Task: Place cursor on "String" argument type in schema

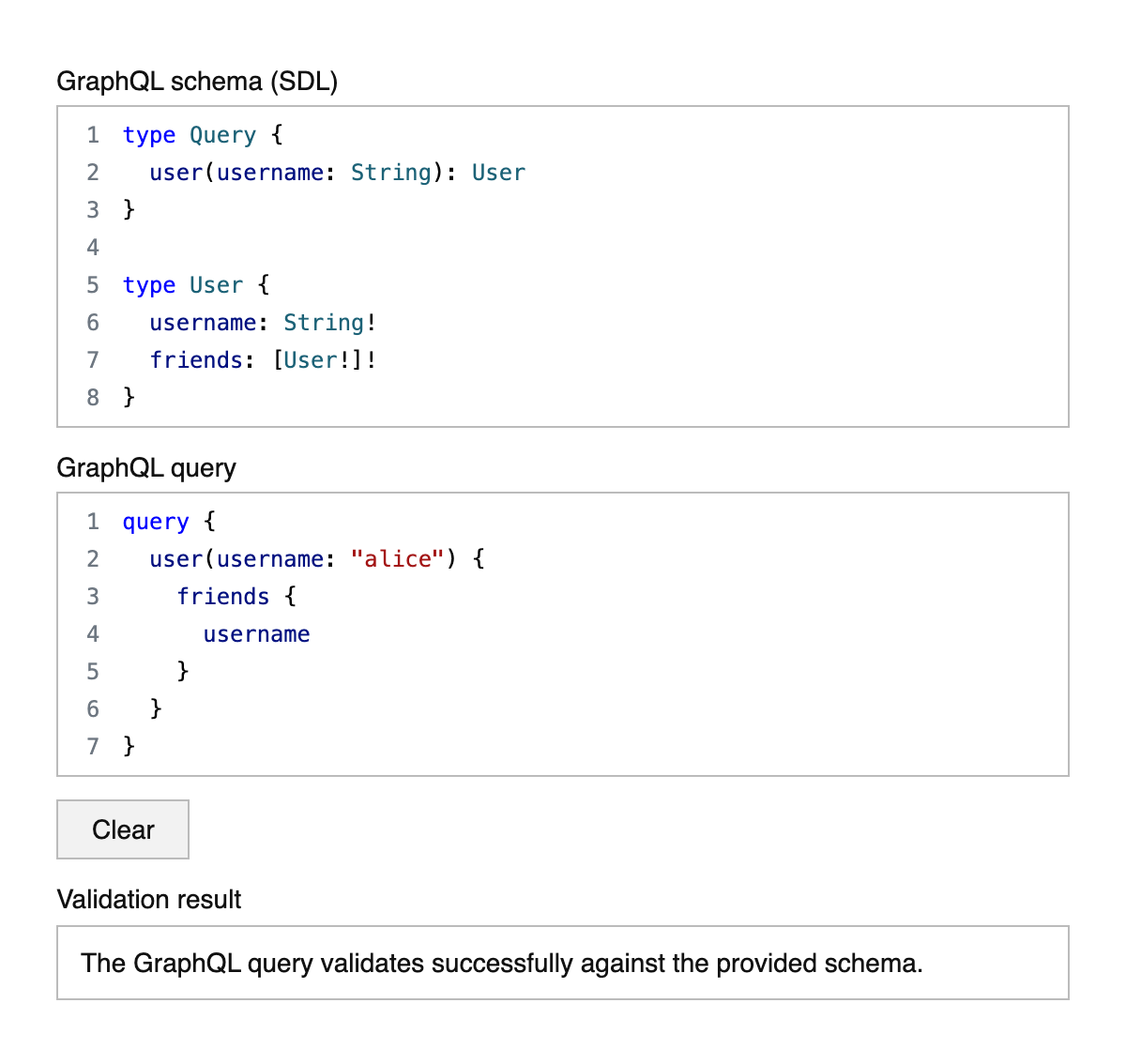Action: click(390, 173)
